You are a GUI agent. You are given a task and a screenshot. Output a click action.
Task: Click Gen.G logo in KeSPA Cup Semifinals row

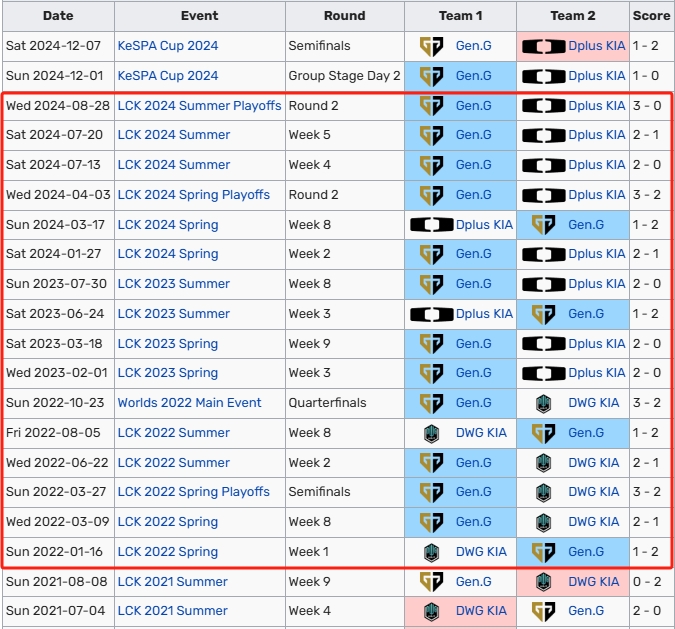[x=431, y=46]
